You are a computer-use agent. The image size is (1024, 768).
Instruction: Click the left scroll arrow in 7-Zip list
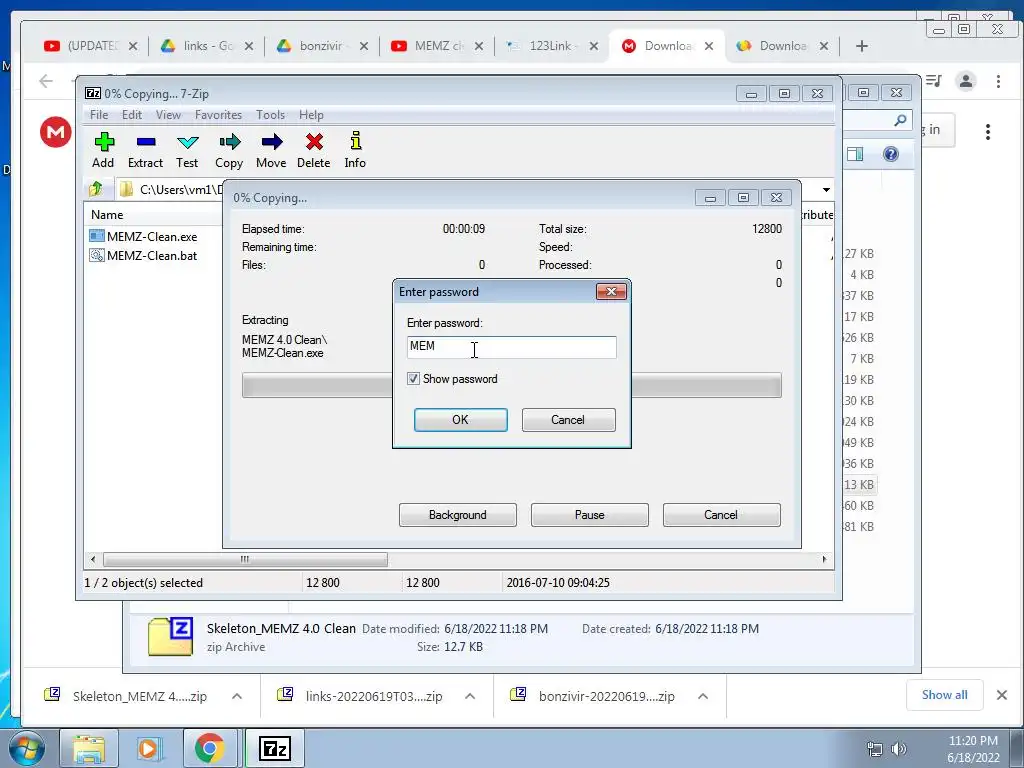pyautogui.click(x=93, y=559)
